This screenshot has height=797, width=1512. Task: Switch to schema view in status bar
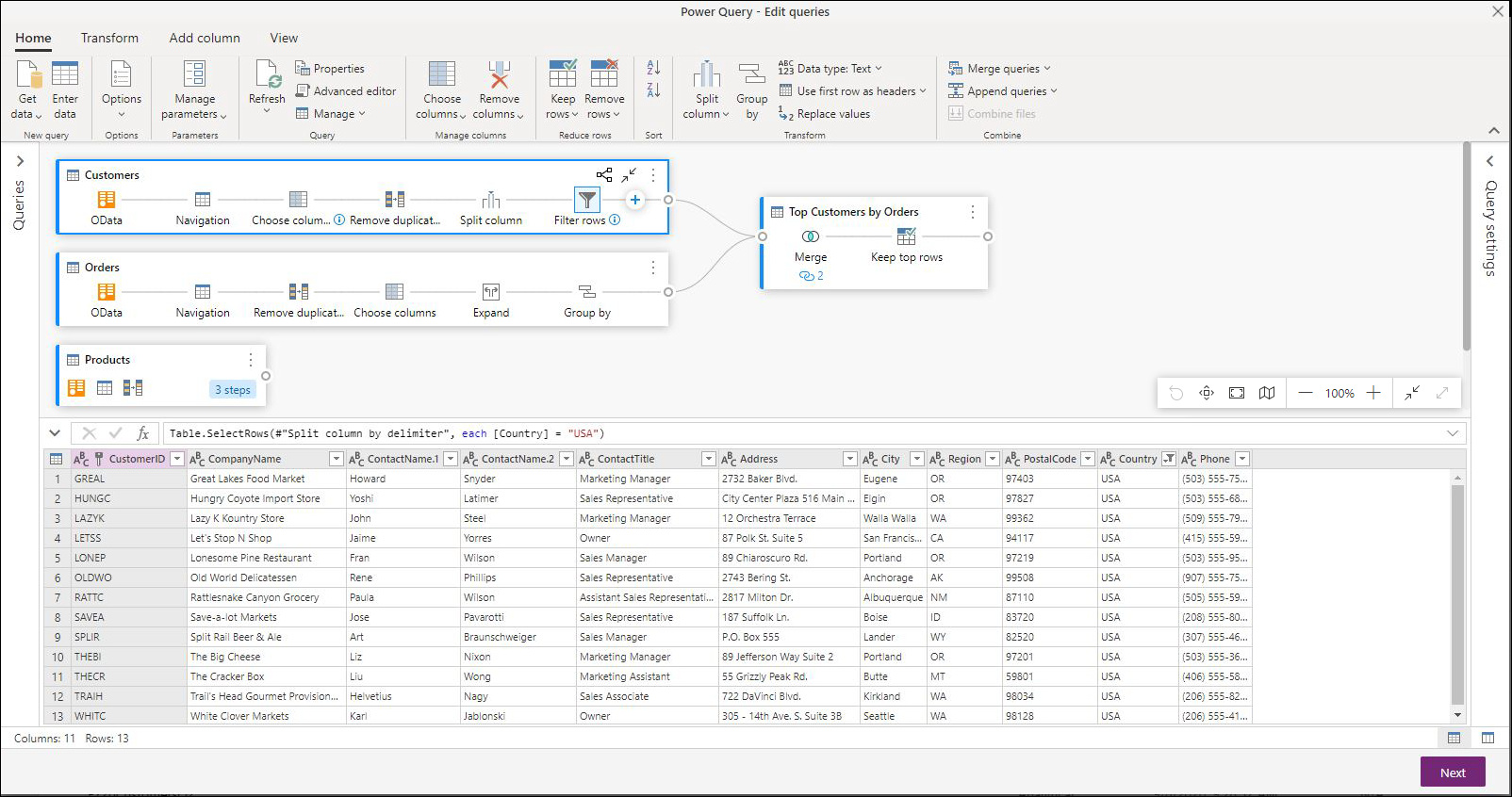pyautogui.click(x=1487, y=739)
